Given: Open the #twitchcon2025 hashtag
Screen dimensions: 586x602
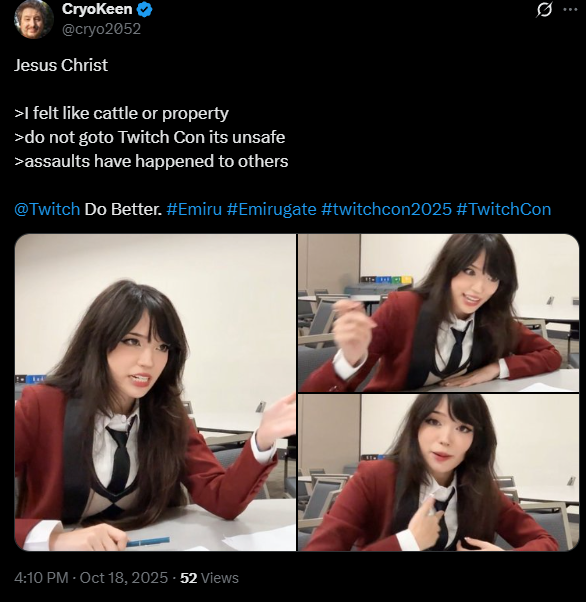Looking at the screenshot, I should click(x=386, y=209).
